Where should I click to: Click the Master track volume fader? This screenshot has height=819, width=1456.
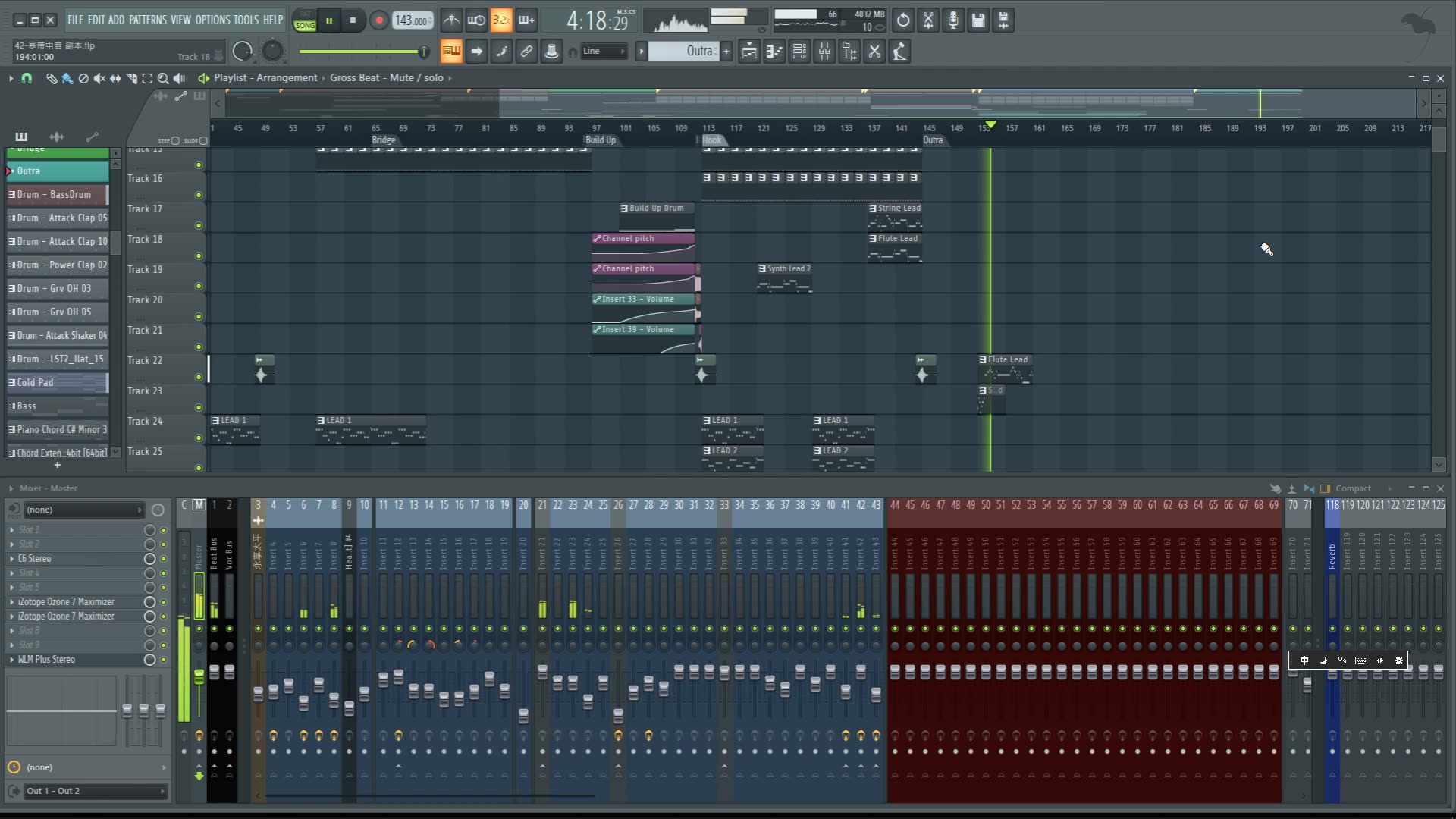point(199,676)
